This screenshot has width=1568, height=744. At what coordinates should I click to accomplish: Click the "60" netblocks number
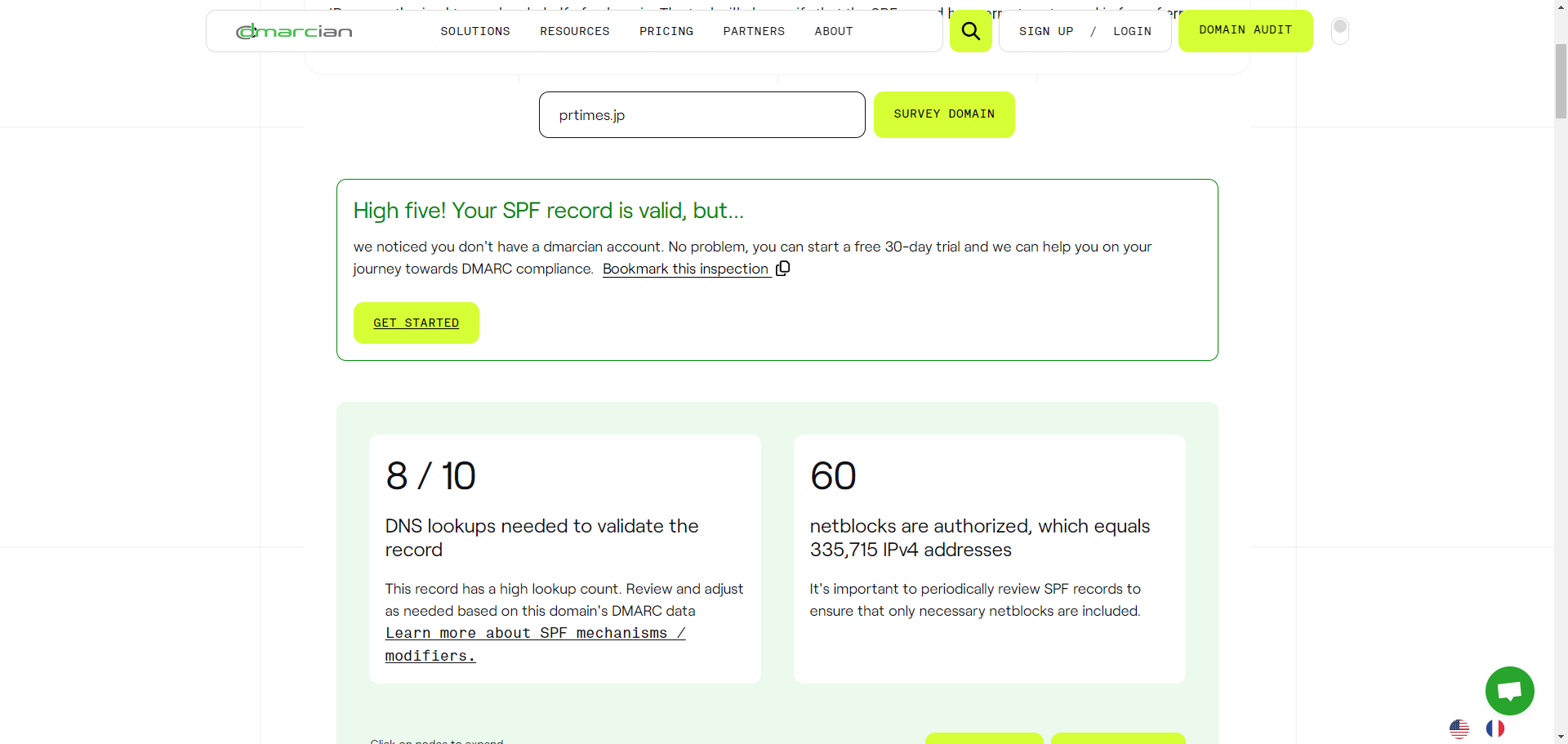point(833,476)
